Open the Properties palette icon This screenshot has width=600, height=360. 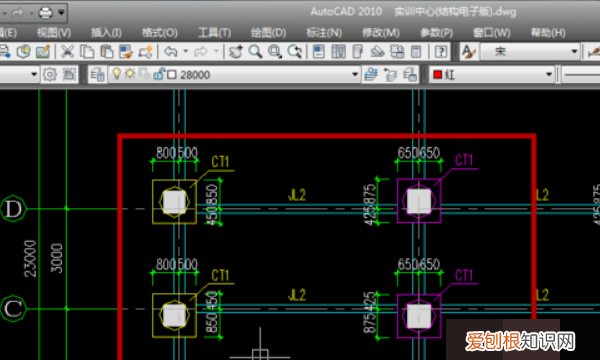(x=319, y=51)
